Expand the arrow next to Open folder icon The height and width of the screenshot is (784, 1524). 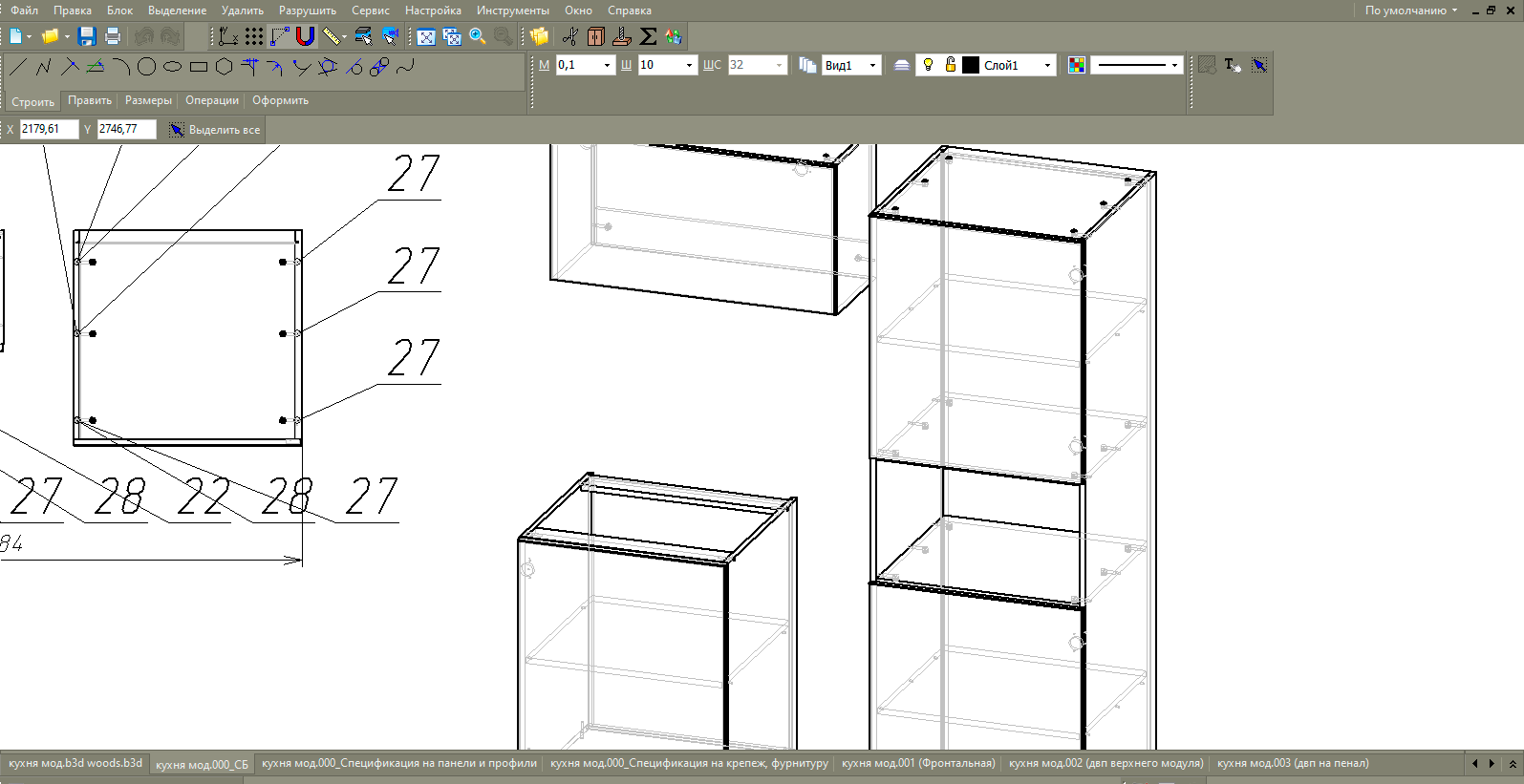pos(67,36)
